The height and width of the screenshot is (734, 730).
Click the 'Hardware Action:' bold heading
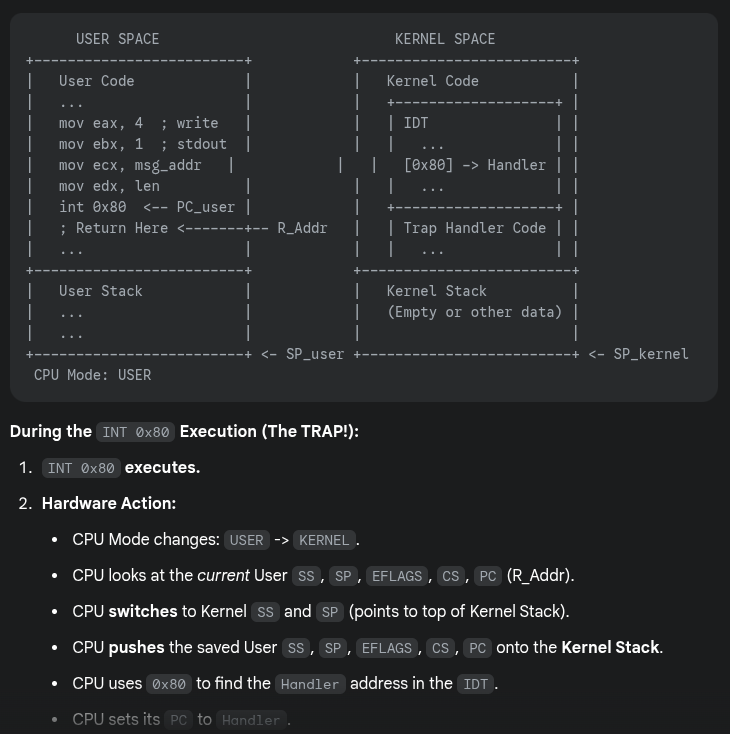pyautogui.click(x=109, y=503)
